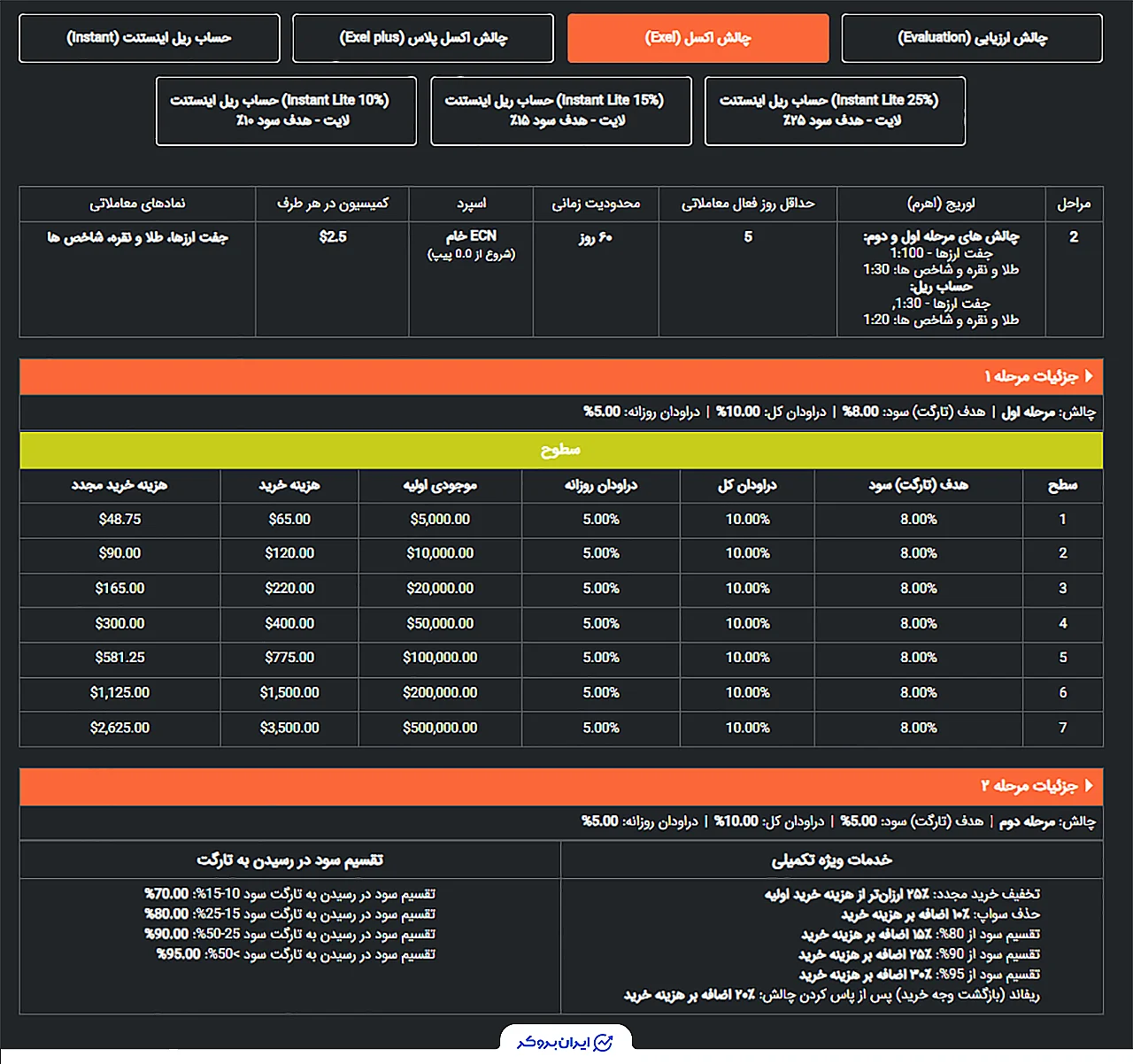Click the هدف (تارگت) سود column header

pyautogui.click(x=919, y=485)
